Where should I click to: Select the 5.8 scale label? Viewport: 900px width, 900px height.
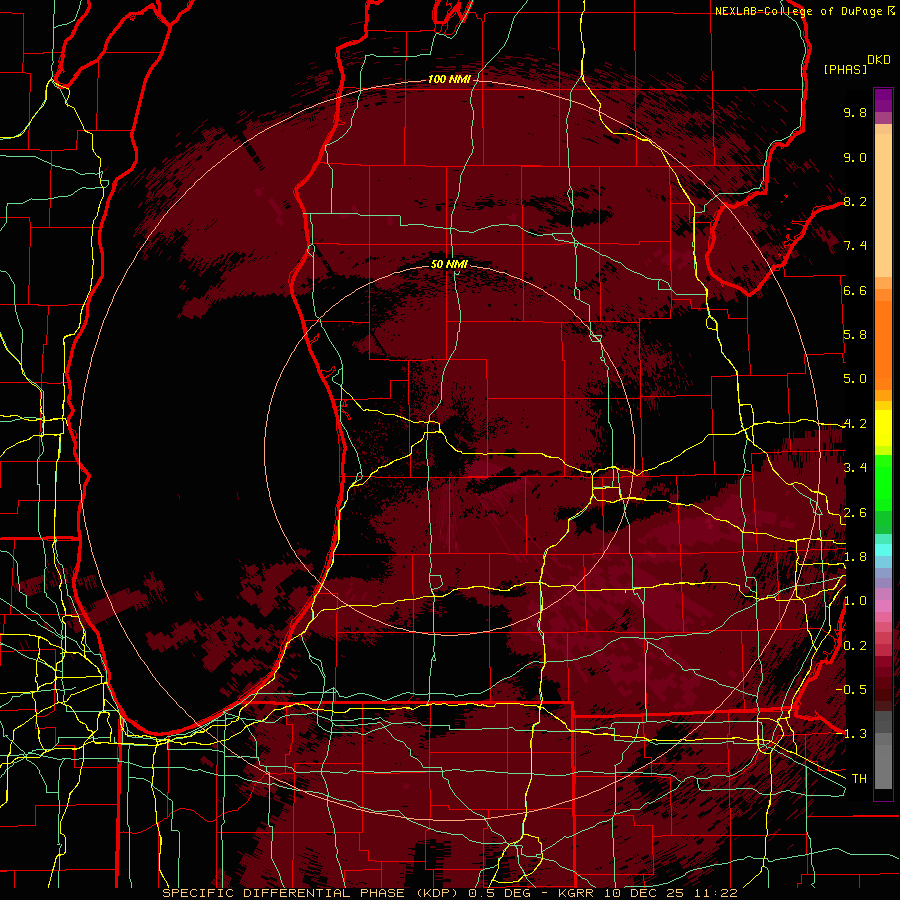coord(855,335)
